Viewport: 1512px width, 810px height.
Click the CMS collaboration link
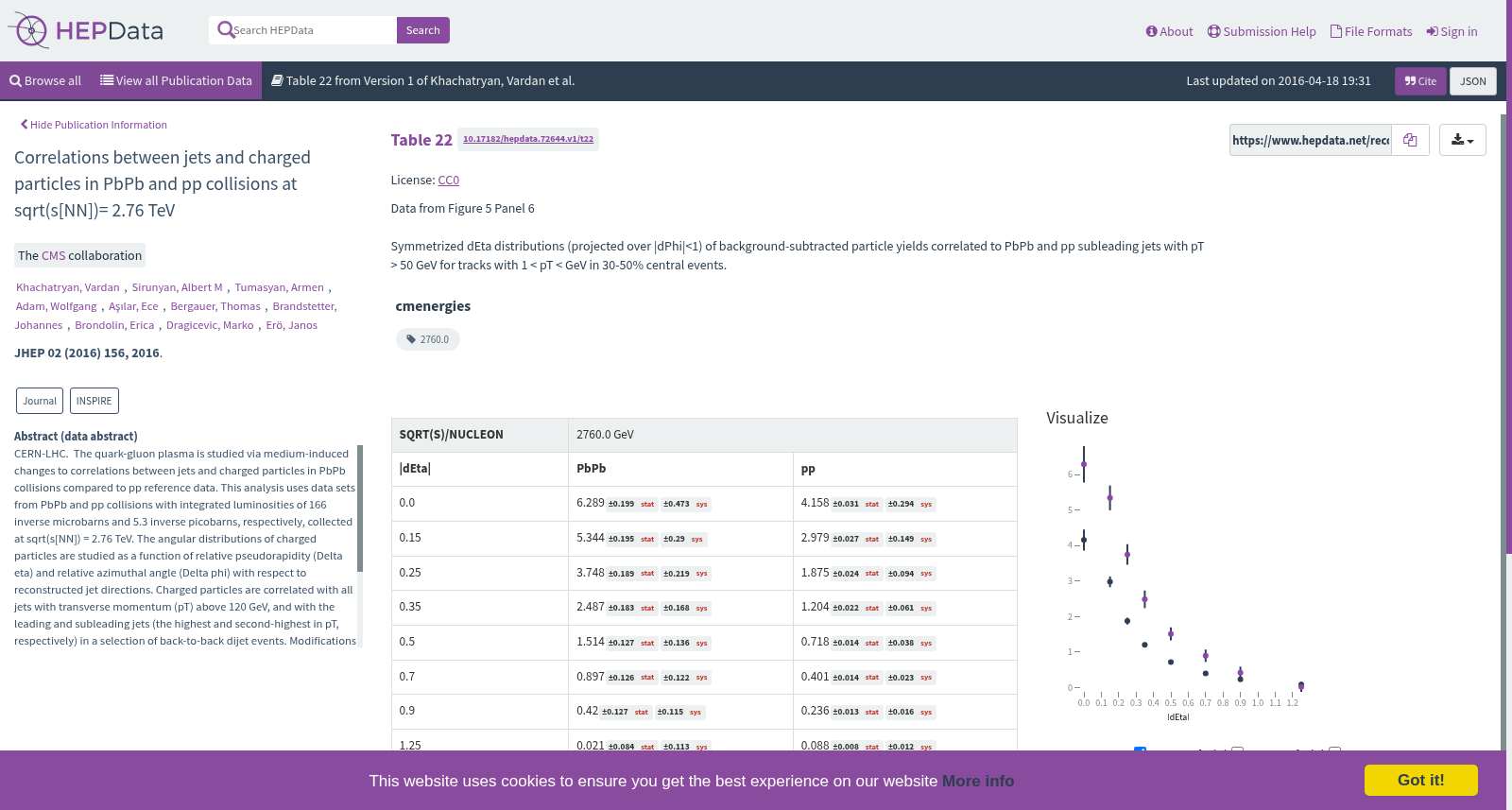[x=54, y=255]
